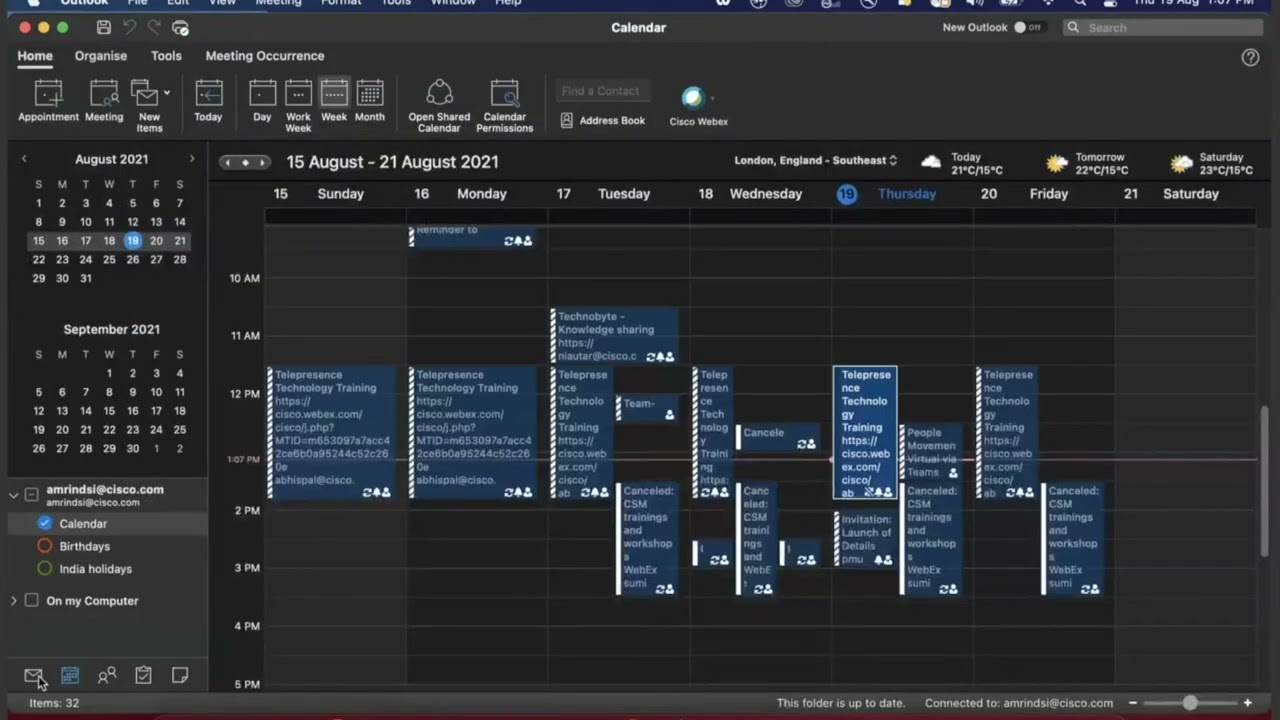This screenshot has height=720, width=1280.
Task: Zoom in using the plus button
Action: [1248, 703]
